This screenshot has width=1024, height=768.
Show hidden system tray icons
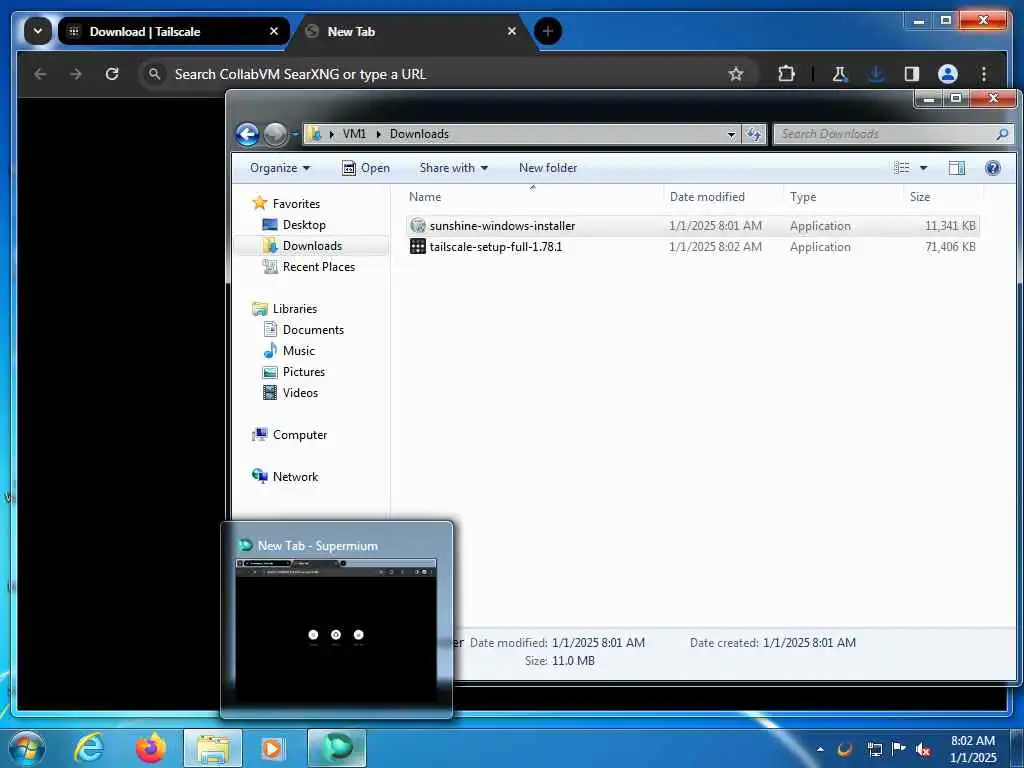820,749
